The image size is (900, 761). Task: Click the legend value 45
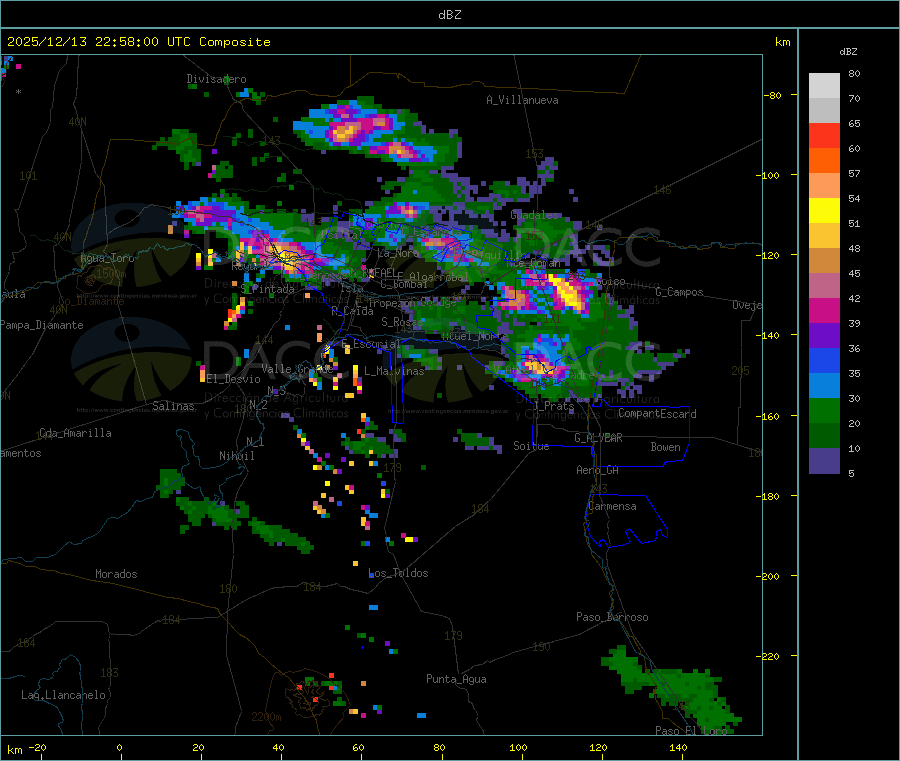point(854,273)
